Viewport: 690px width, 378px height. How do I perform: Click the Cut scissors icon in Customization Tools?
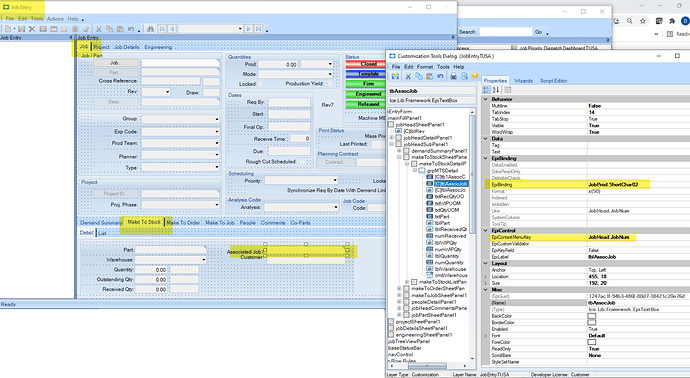coord(408,76)
